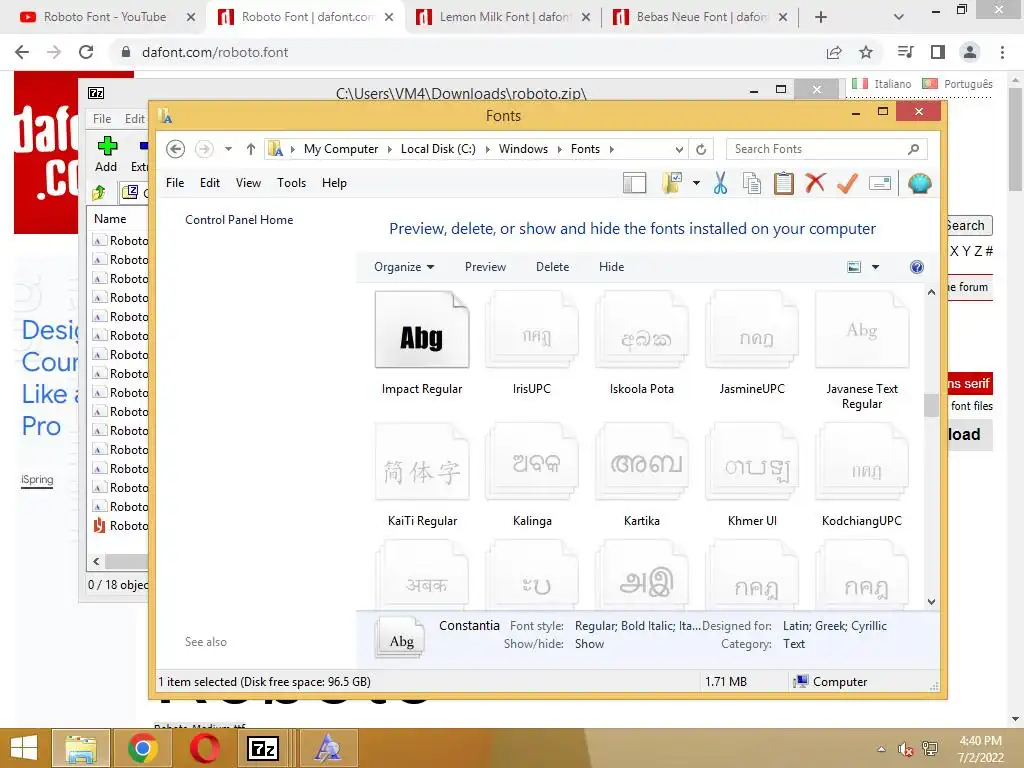Screen dimensions: 1024x768
Task: Click the Windows breadcrumb in address bar
Action: point(523,149)
